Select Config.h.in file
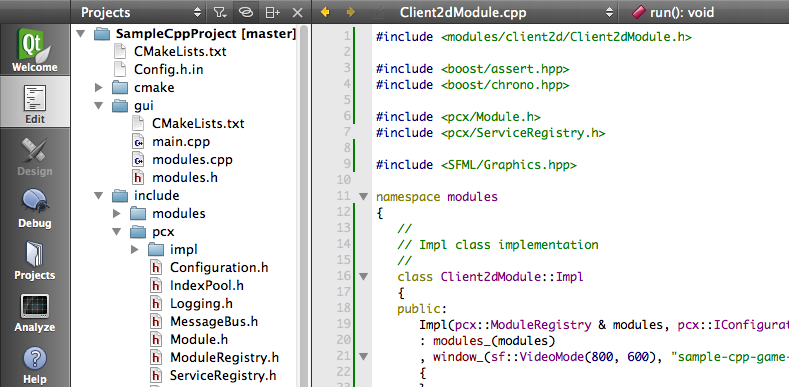The width and height of the screenshot is (789, 387). click(x=169, y=69)
